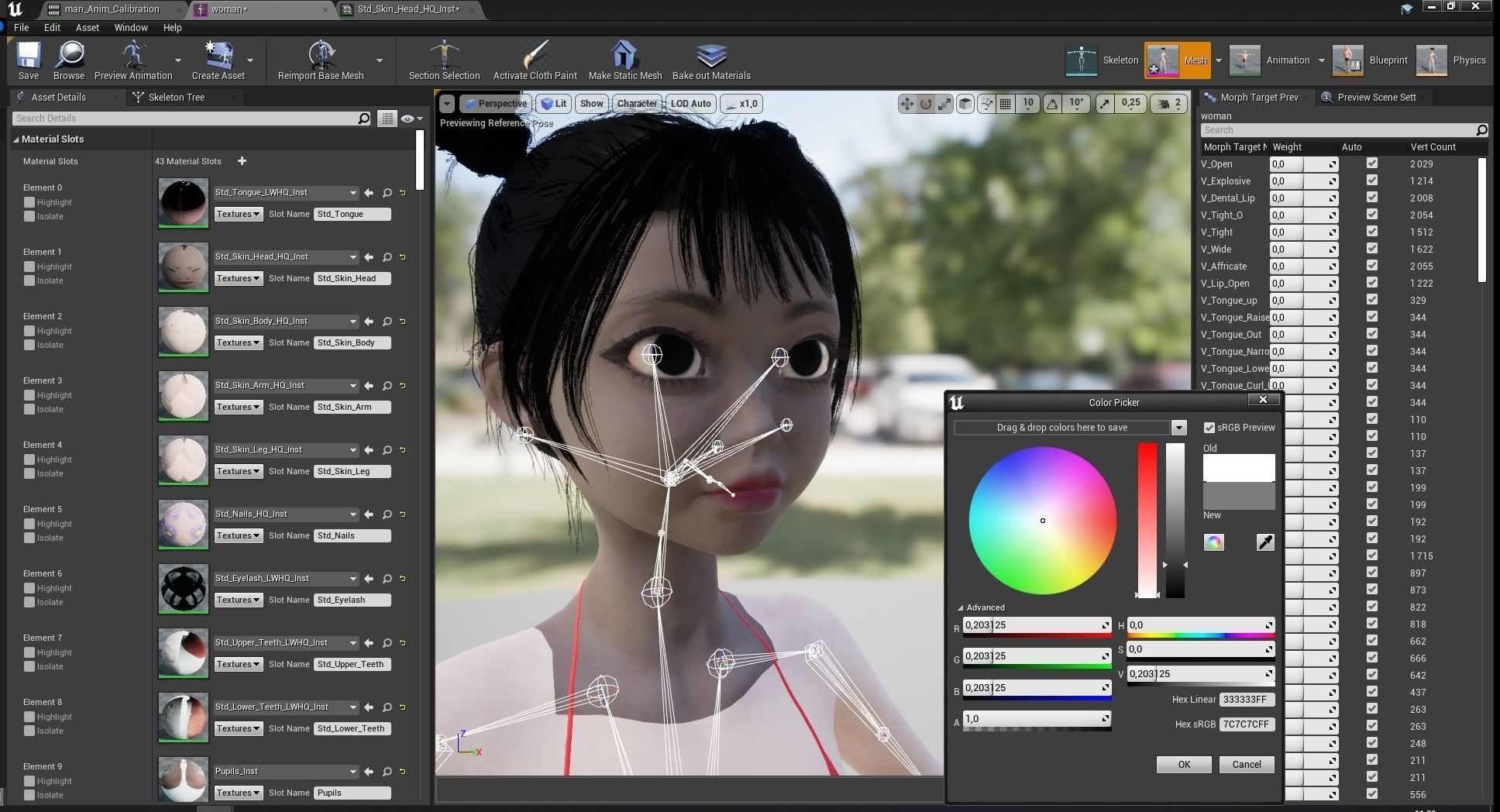This screenshot has height=812, width=1500.
Task: Adjust the hue H gradient slider
Action: click(x=1200, y=626)
